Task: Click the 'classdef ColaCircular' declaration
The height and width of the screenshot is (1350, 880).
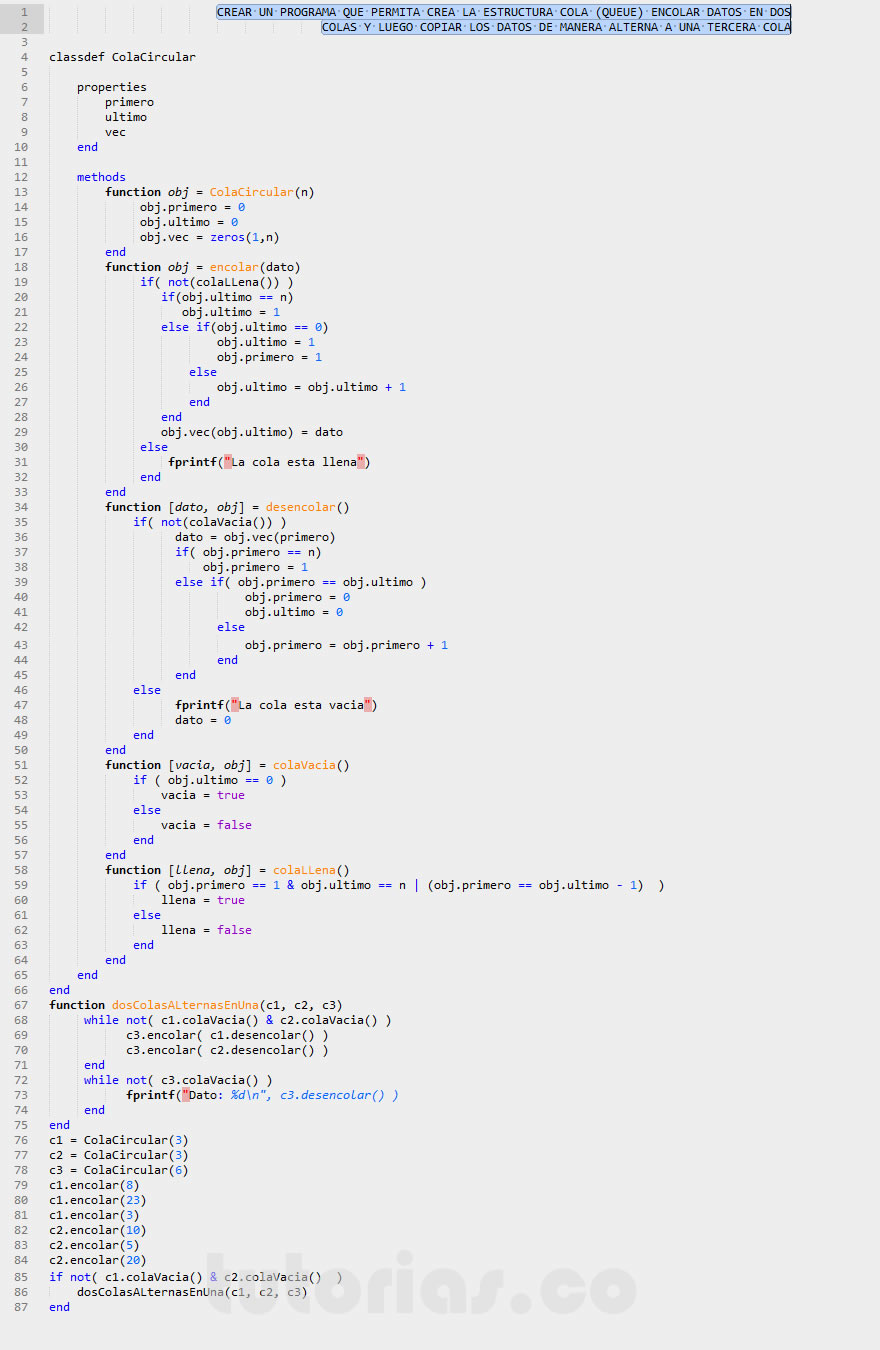Action: click(x=122, y=57)
